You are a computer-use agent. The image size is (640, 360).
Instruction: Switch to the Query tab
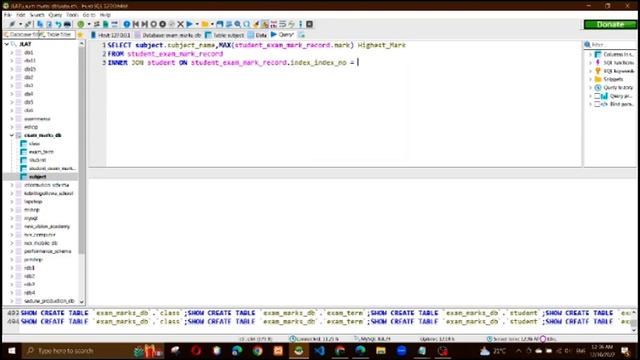282,35
